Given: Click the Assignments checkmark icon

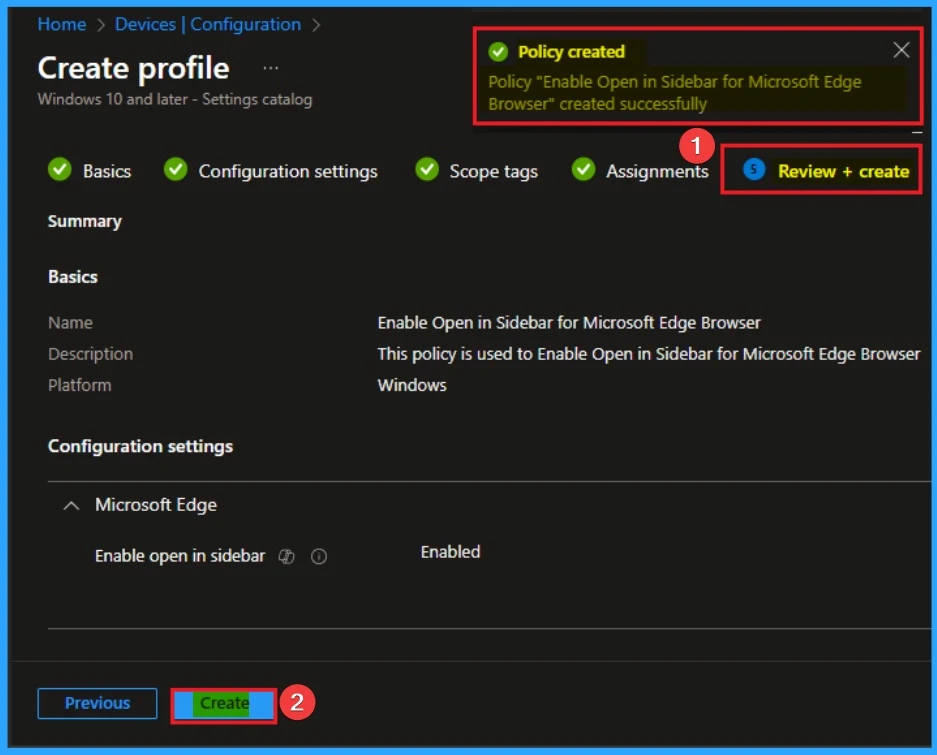Looking at the screenshot, I should point(583,170).
